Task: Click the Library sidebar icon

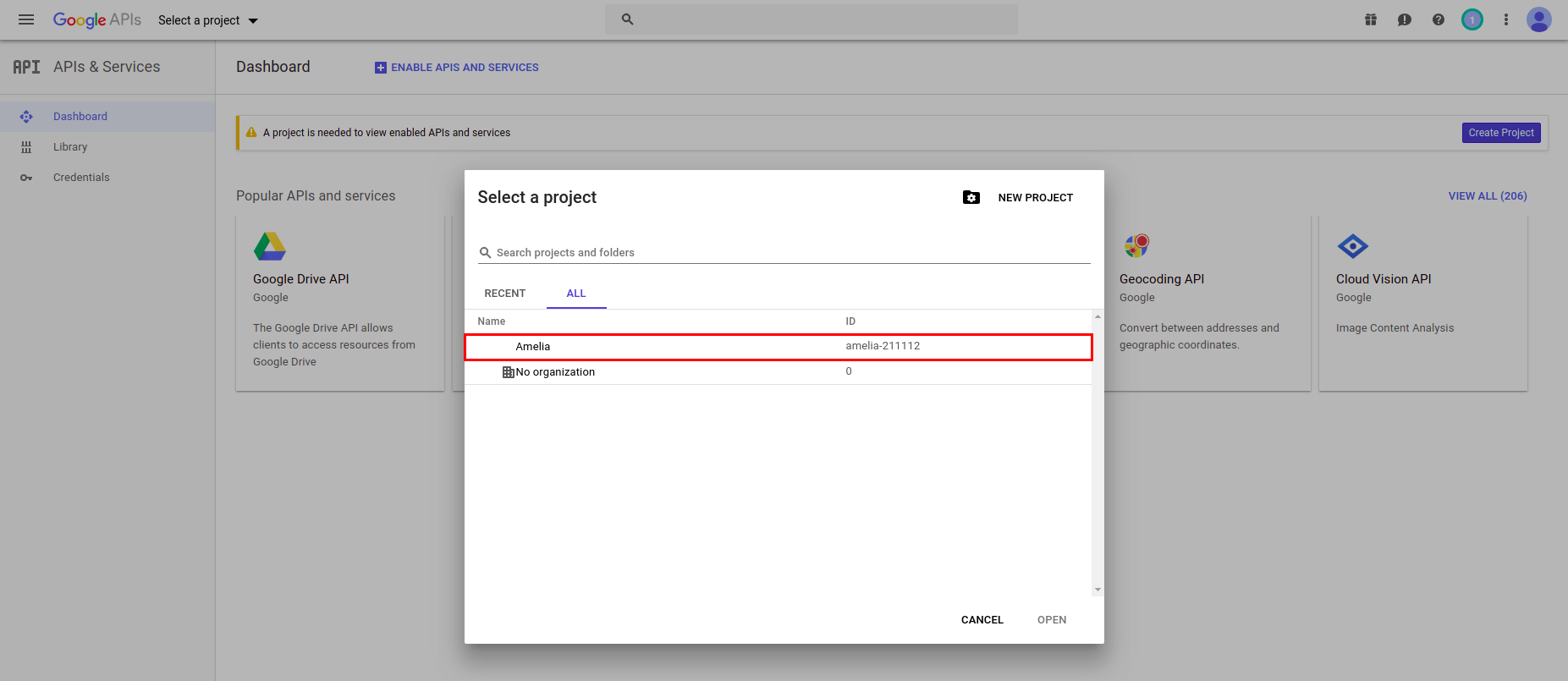Action: coord(26,147)
